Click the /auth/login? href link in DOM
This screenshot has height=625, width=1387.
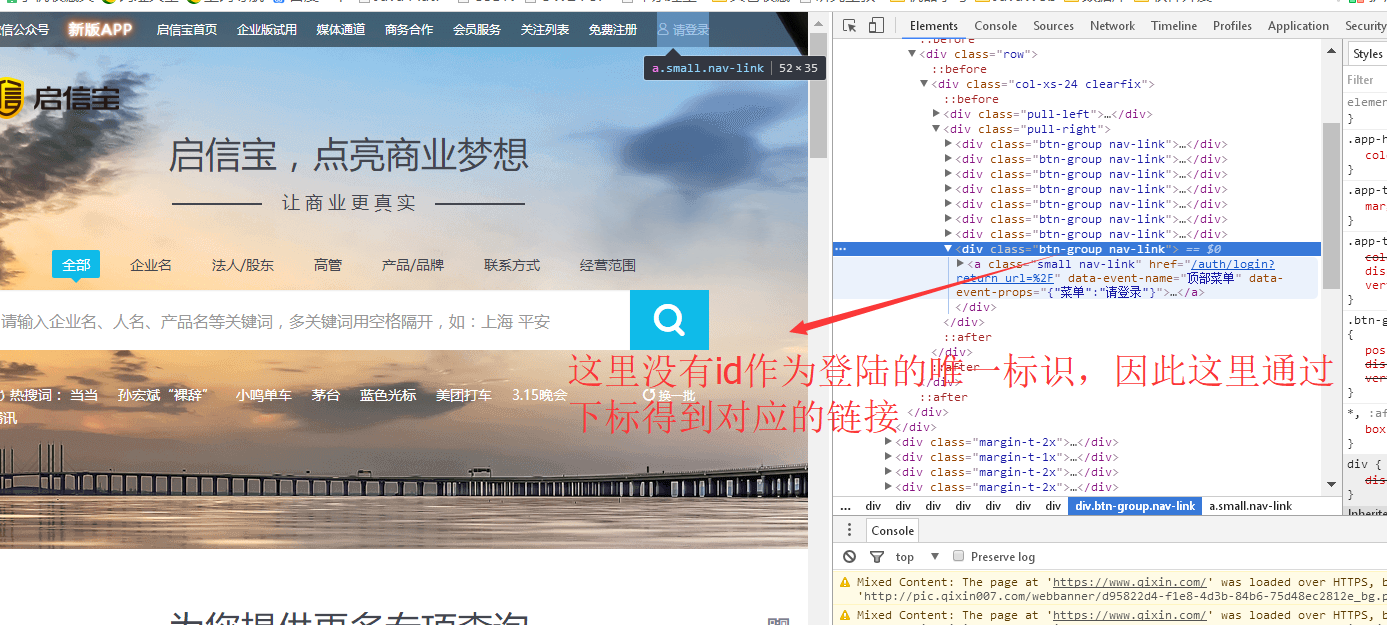pos(1231,264)
